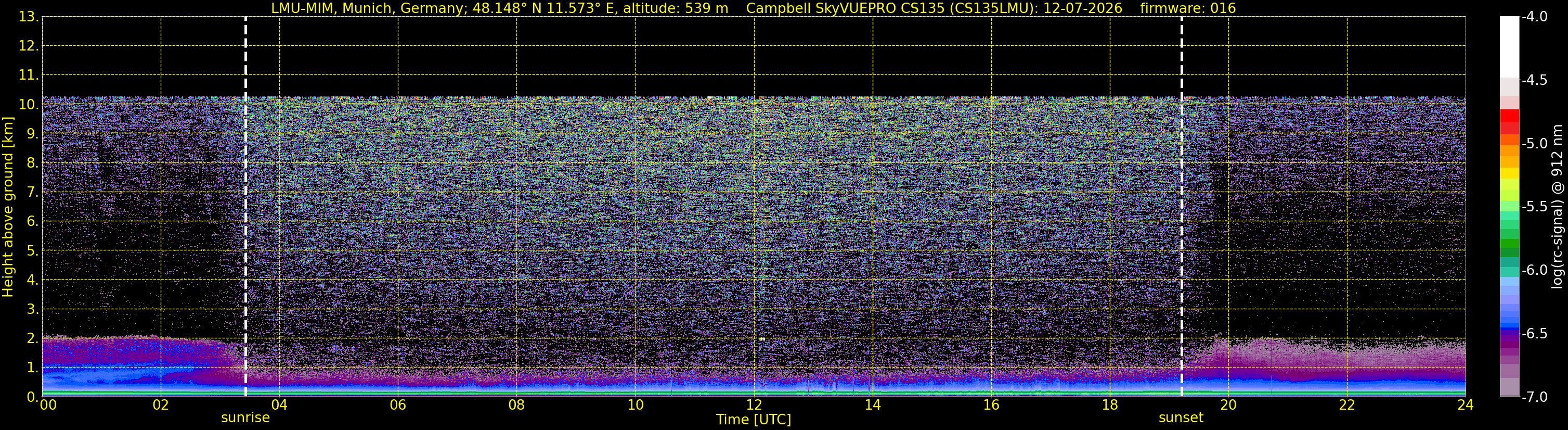The height and width of the screenshot is (430, 1568).
Task: Click the time axis tick label 08
Action: coord(517,405)
